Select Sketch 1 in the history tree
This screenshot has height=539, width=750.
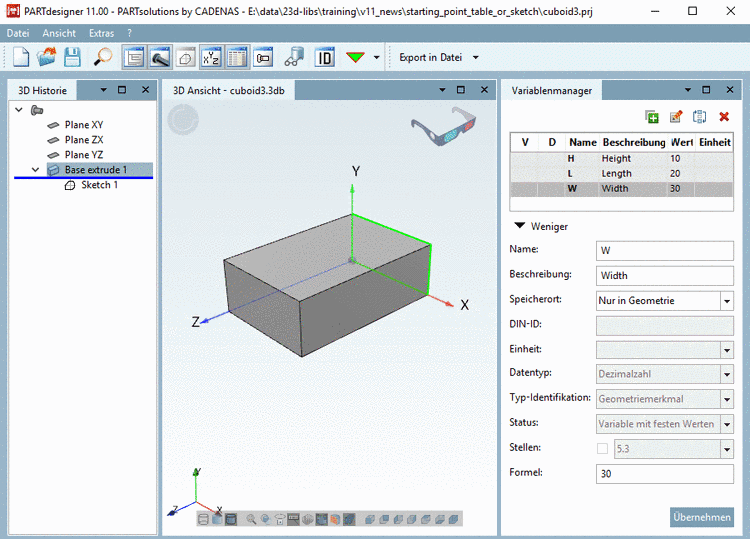click(x=99, y=185)
